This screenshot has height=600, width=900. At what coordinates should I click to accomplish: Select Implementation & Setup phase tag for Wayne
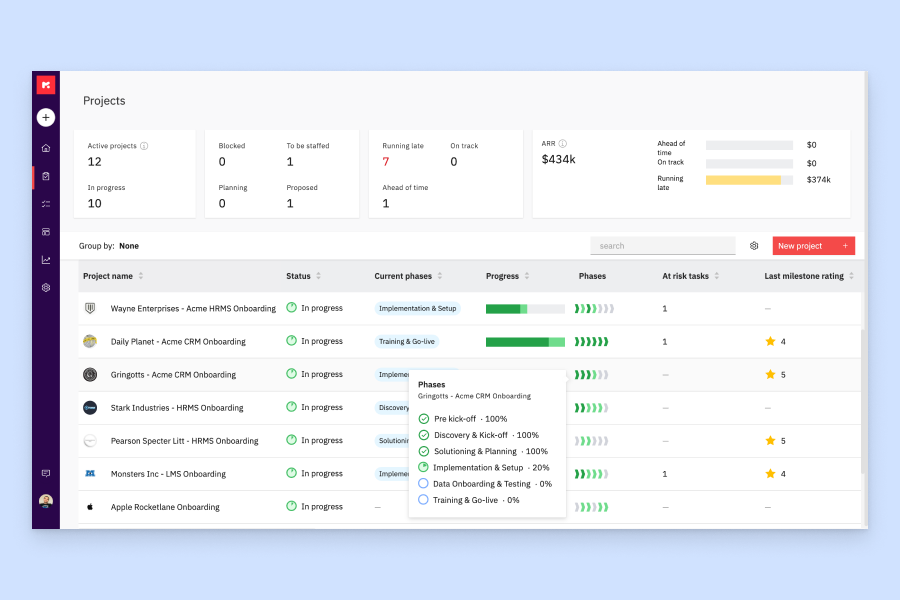[417, 308]
